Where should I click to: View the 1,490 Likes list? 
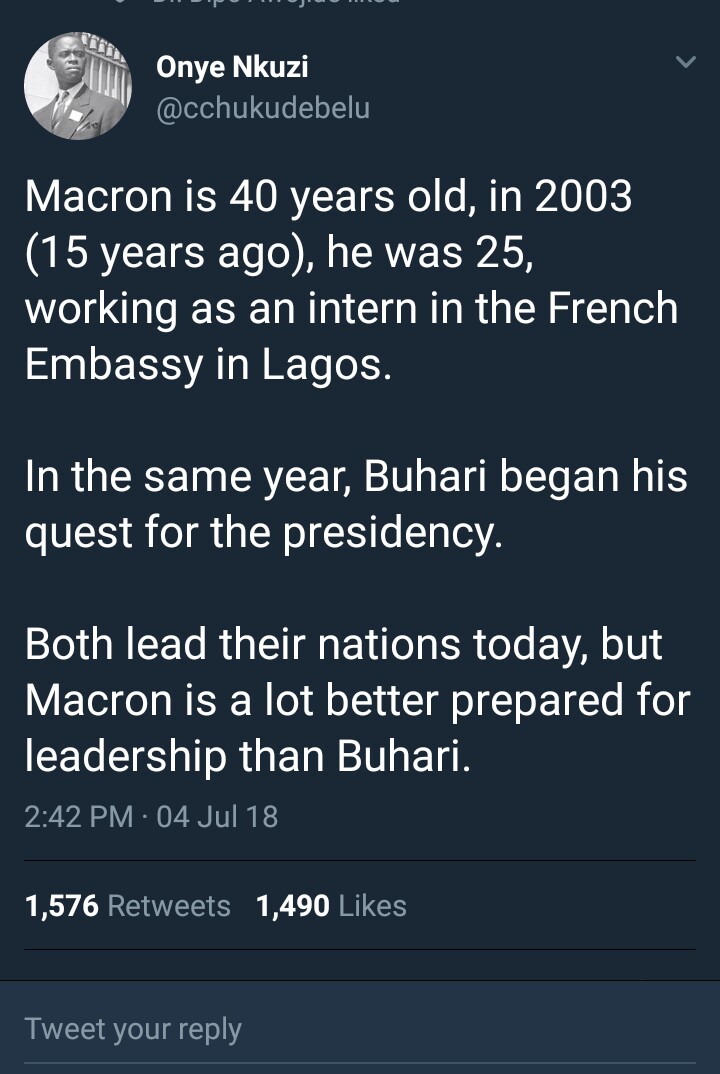click(x=331, y=906)
